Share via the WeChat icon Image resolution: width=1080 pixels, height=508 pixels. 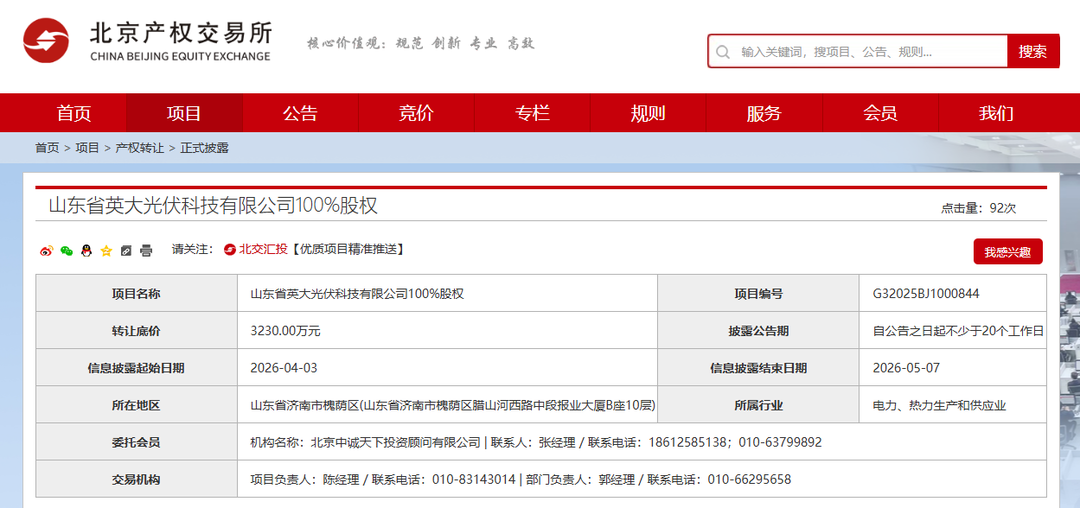[66, 250]
